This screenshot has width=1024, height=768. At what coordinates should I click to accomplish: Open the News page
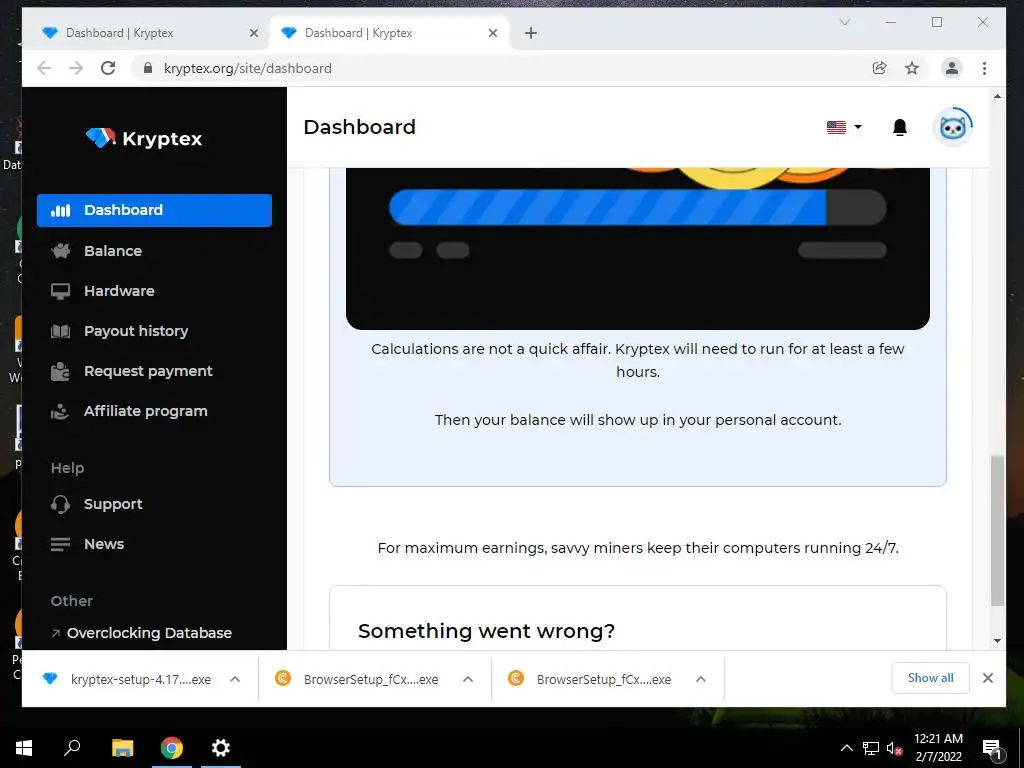point(104,544)
